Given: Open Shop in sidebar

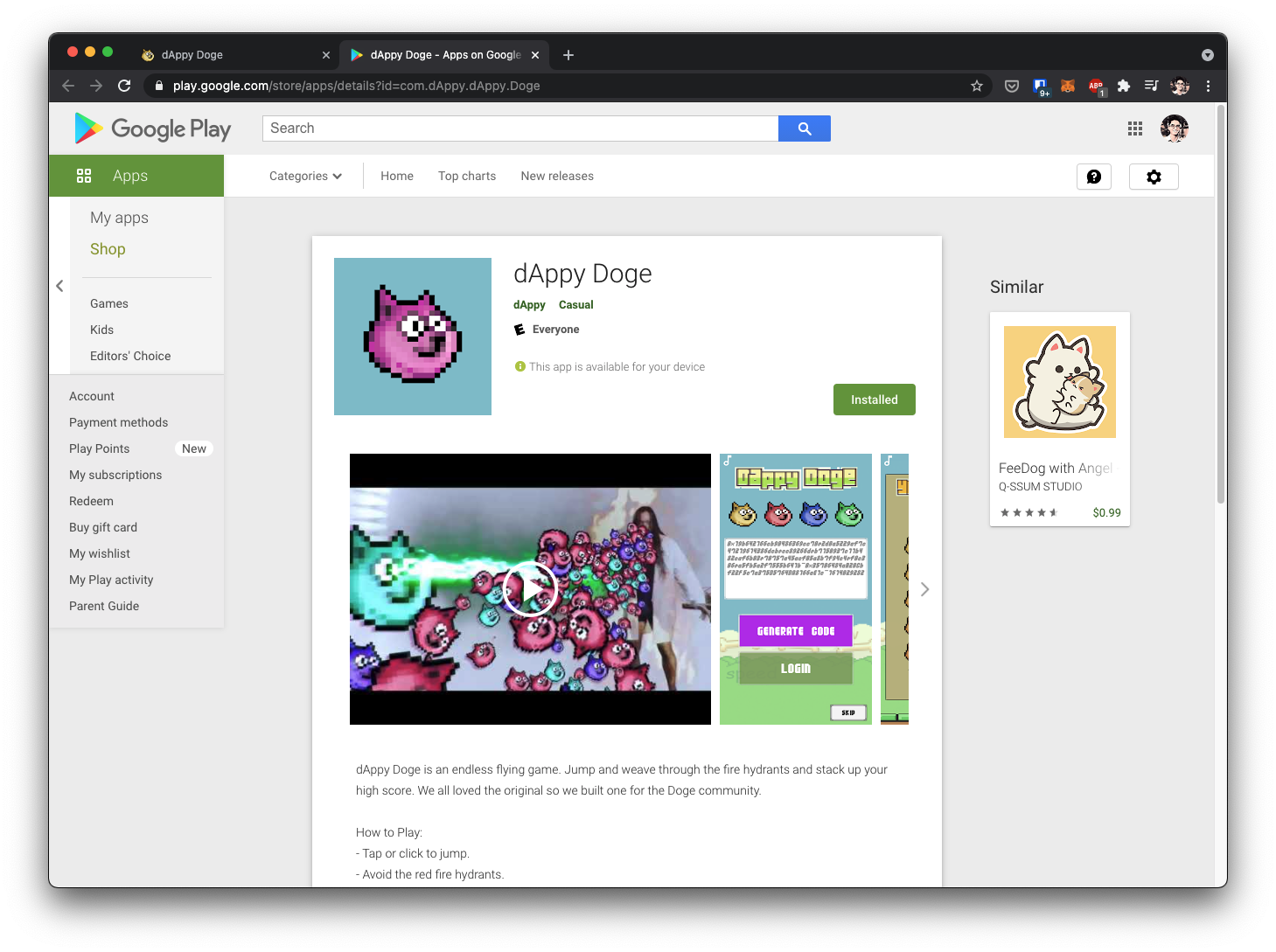Looking at the screenshot, I should [108, 249].
